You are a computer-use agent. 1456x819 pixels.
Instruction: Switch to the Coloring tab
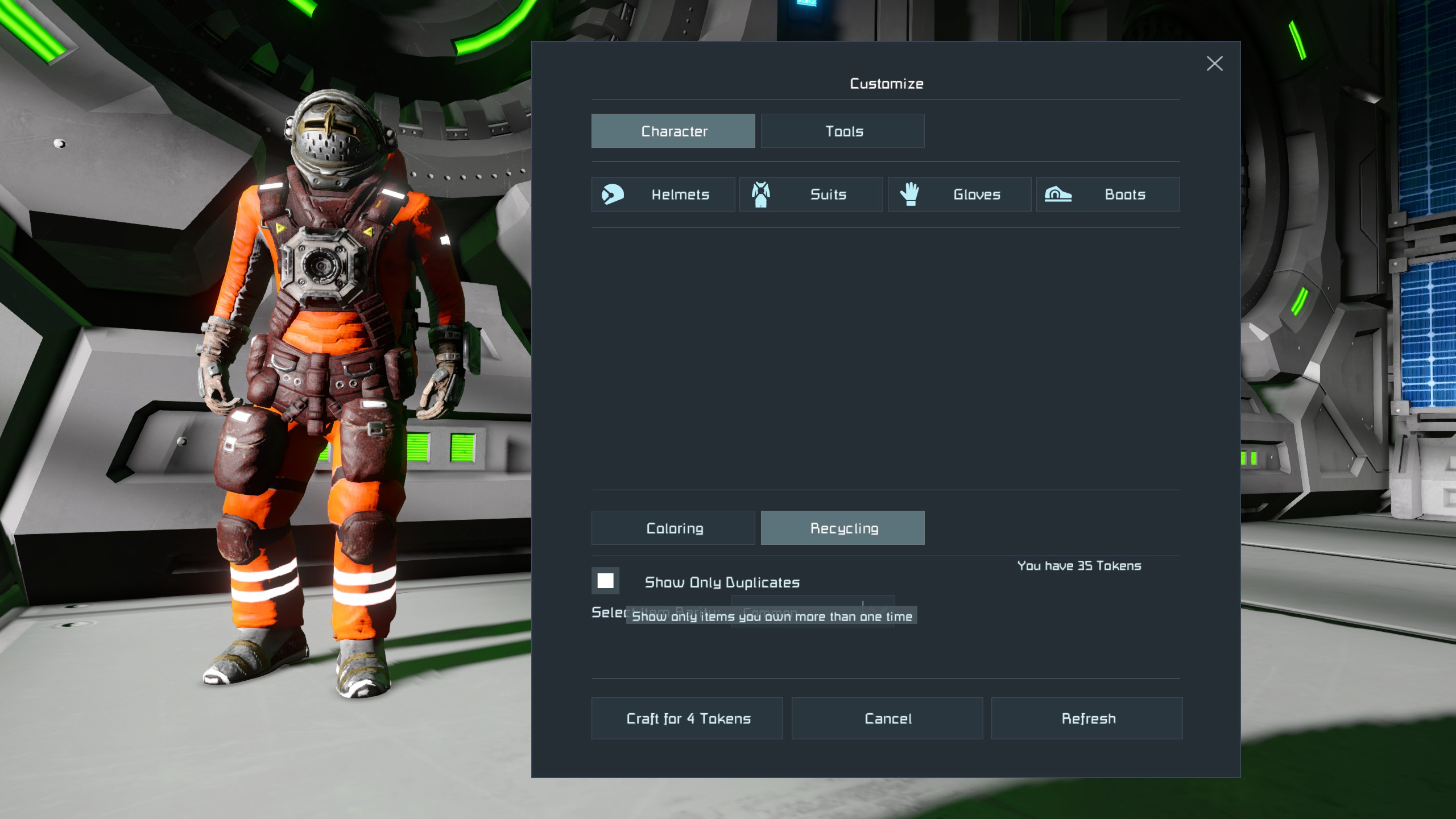[673, 528]
